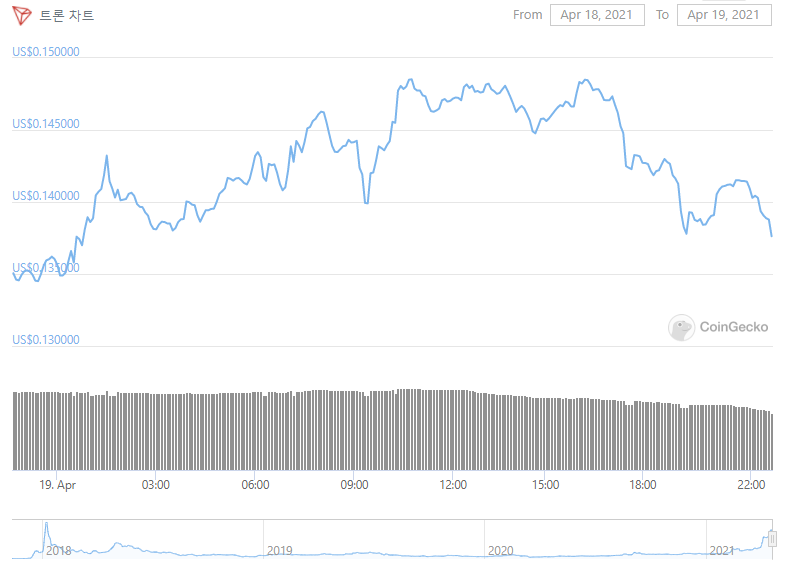The height and width of the screenshot is (574, 807).
Task: Click the 09:00 time axis label
Action: tap(355, 485)
